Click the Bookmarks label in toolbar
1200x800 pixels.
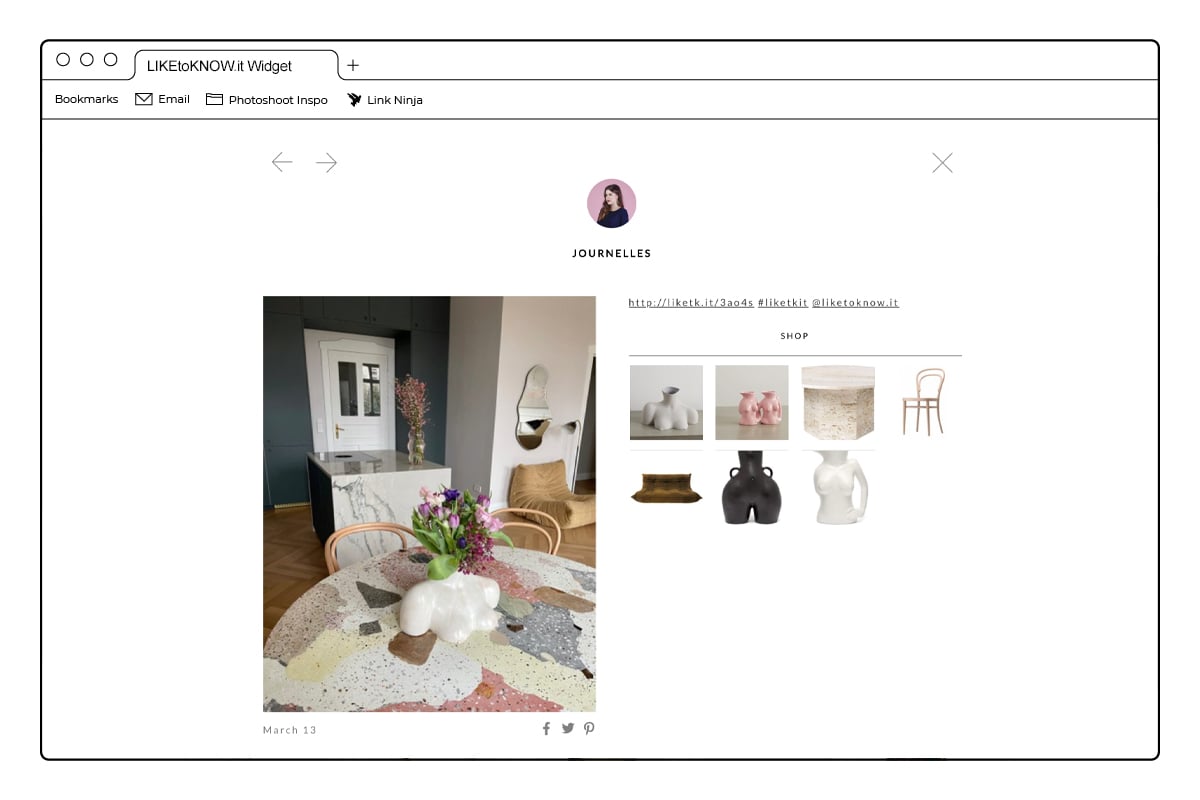click(86, 99)
